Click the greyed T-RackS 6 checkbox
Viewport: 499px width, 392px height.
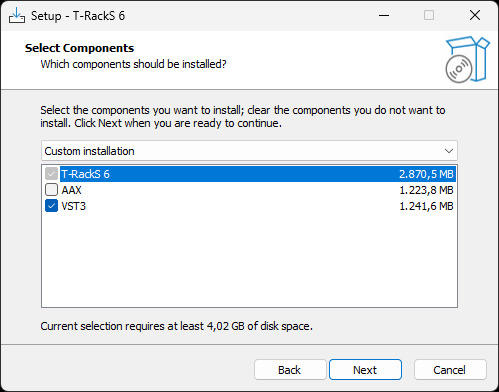click(x=51, y=174)
